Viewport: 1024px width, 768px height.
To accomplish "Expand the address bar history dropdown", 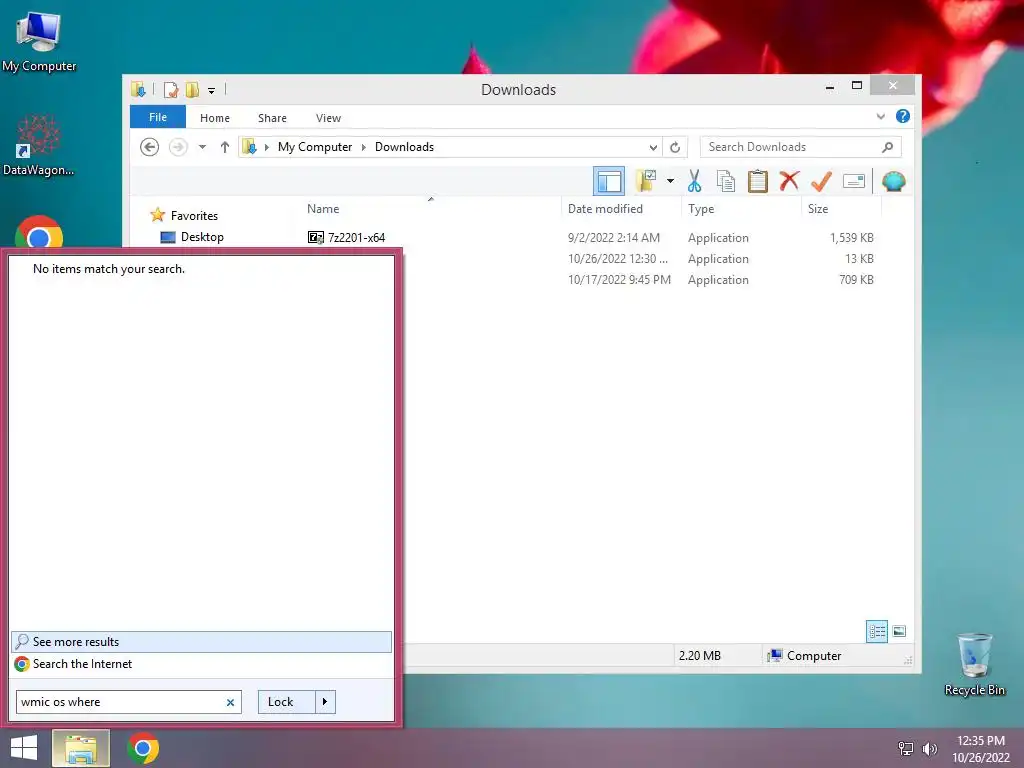I will click(652, 147).
